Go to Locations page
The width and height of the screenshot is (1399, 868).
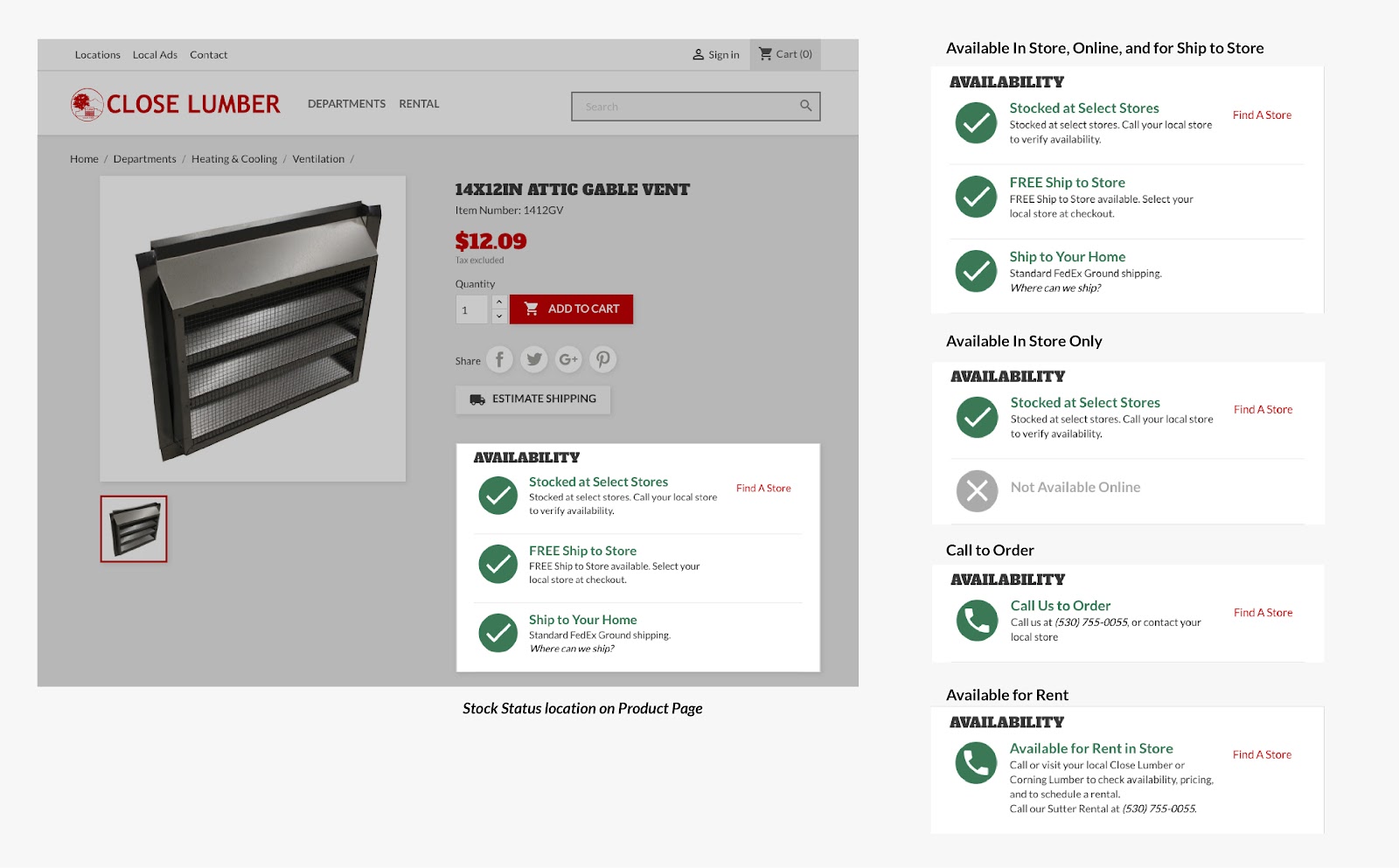click(97, 55)
